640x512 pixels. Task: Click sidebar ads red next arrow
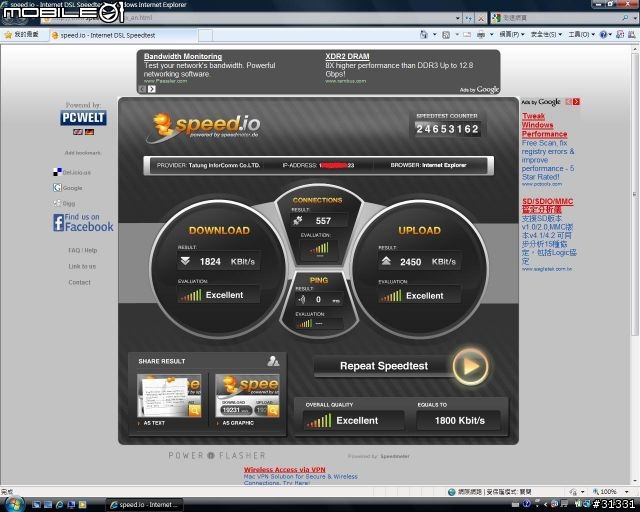pos(576,102)
